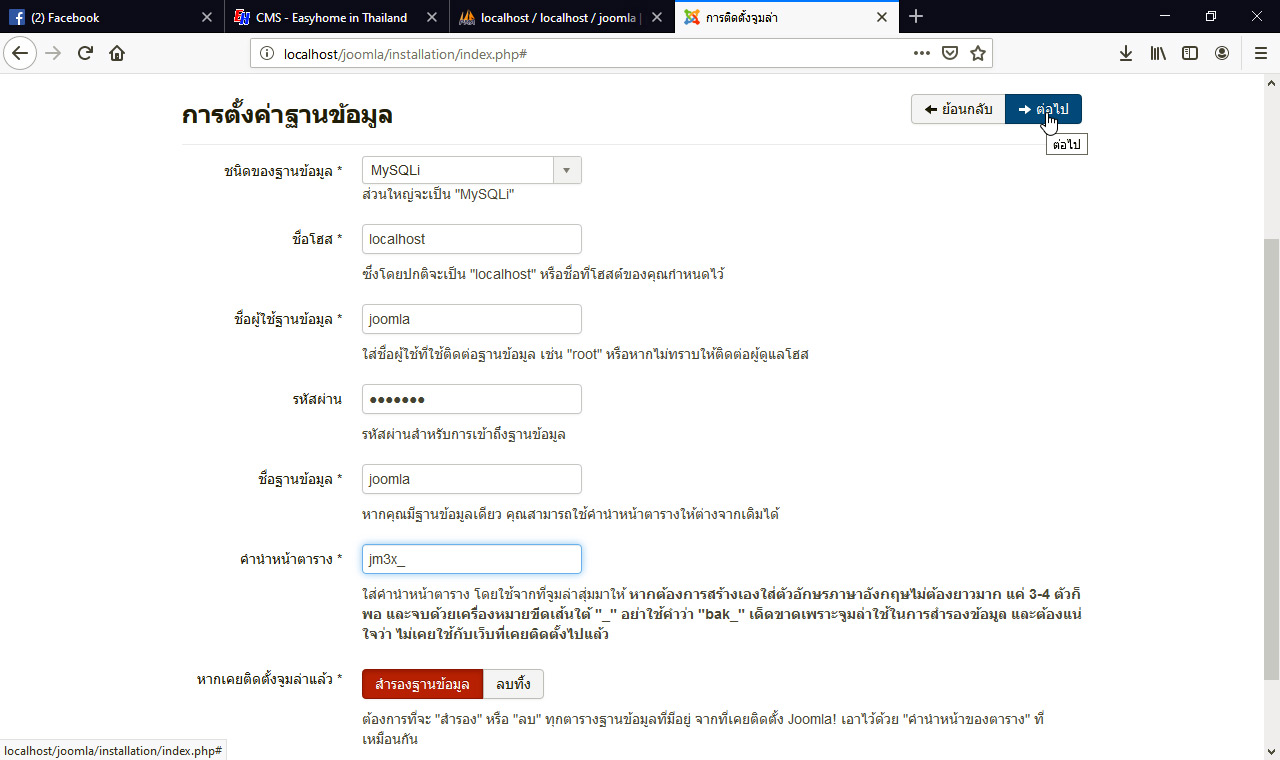Image resolution: width=1280 pixels, height=760 pixels.
Task: Reload the Joomla installation page
Action: point(84,53)
